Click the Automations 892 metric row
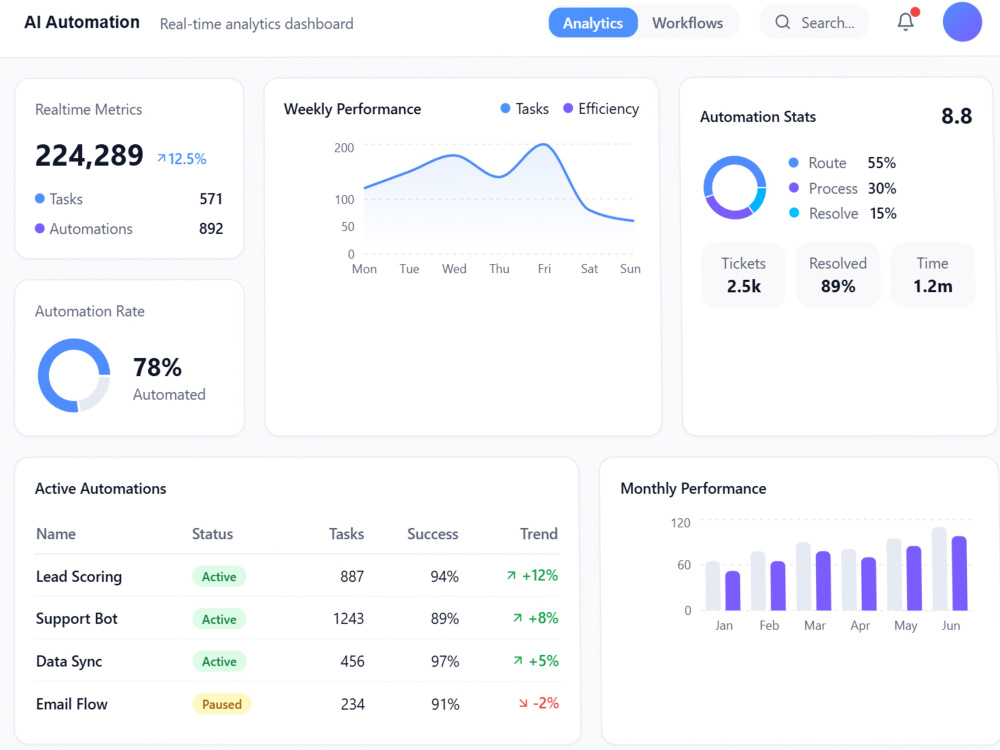The image size is (1000, 750). [129, 228]
